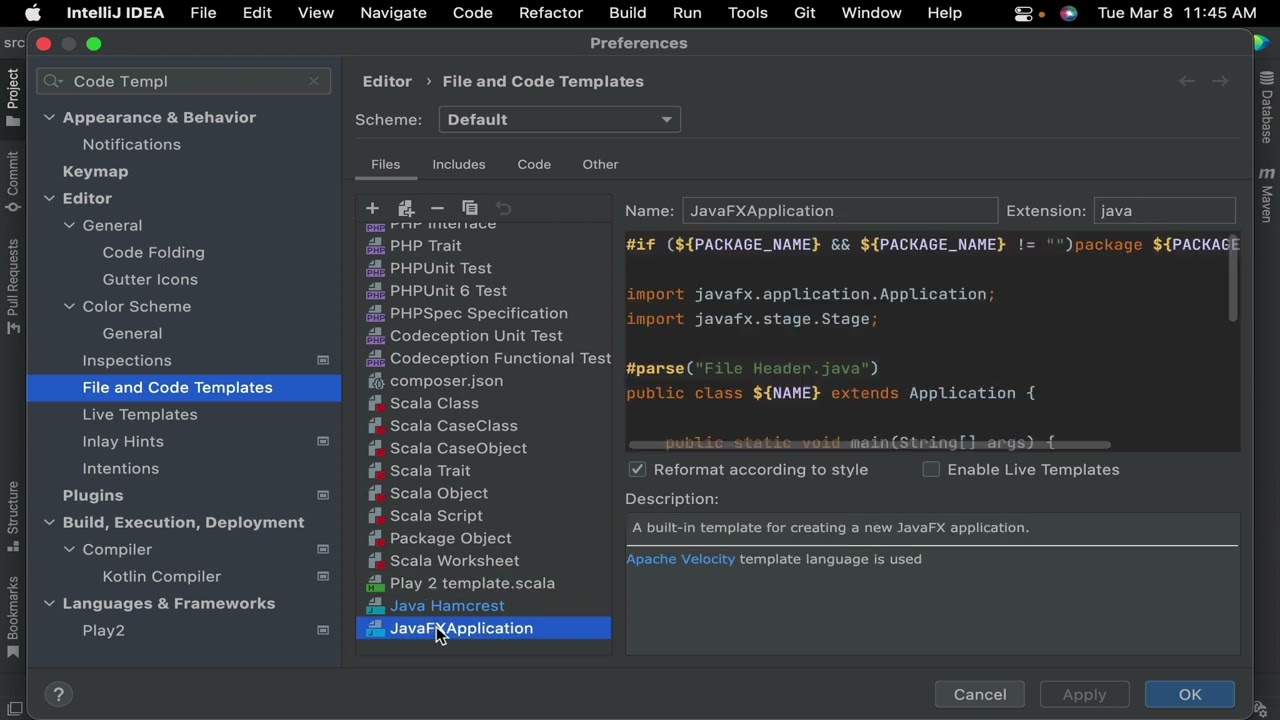Click the Cancel button
Viewport: 1280px width, 720px height.
pyautogui.click(x=980, y=694)
